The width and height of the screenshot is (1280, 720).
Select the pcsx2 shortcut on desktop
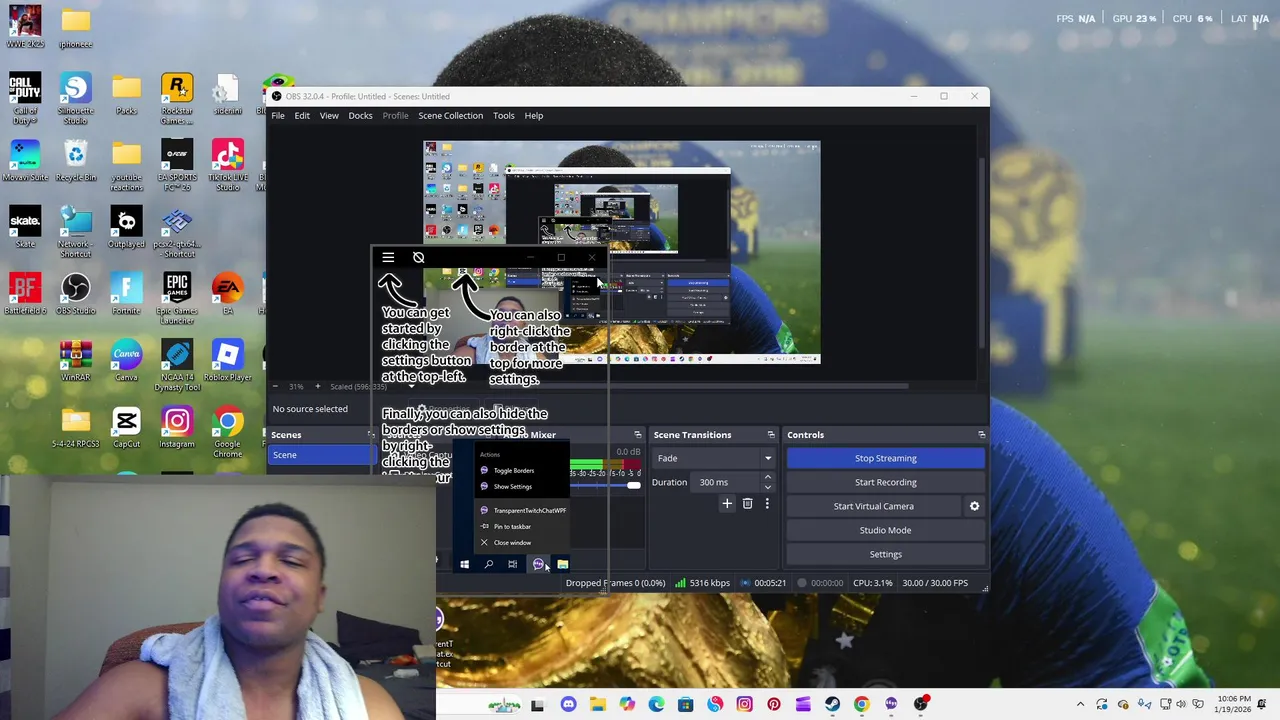[177, 232]
